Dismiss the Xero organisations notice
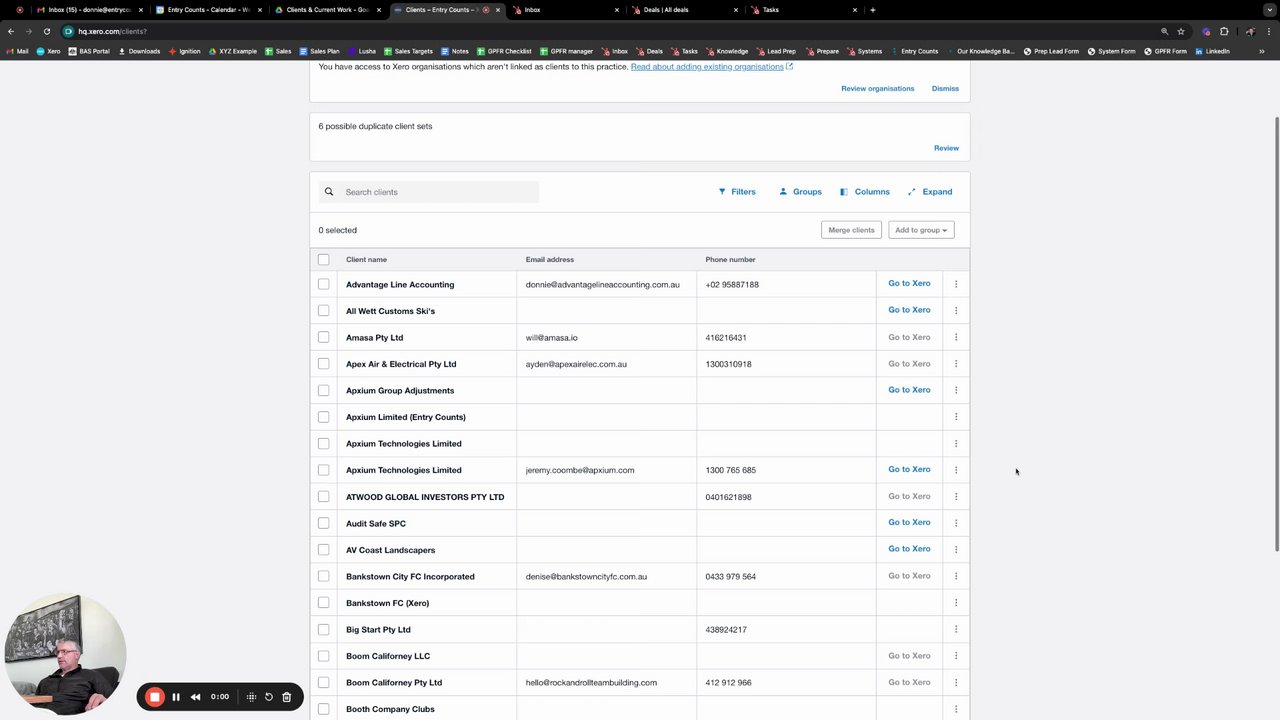 pos(945,88)
